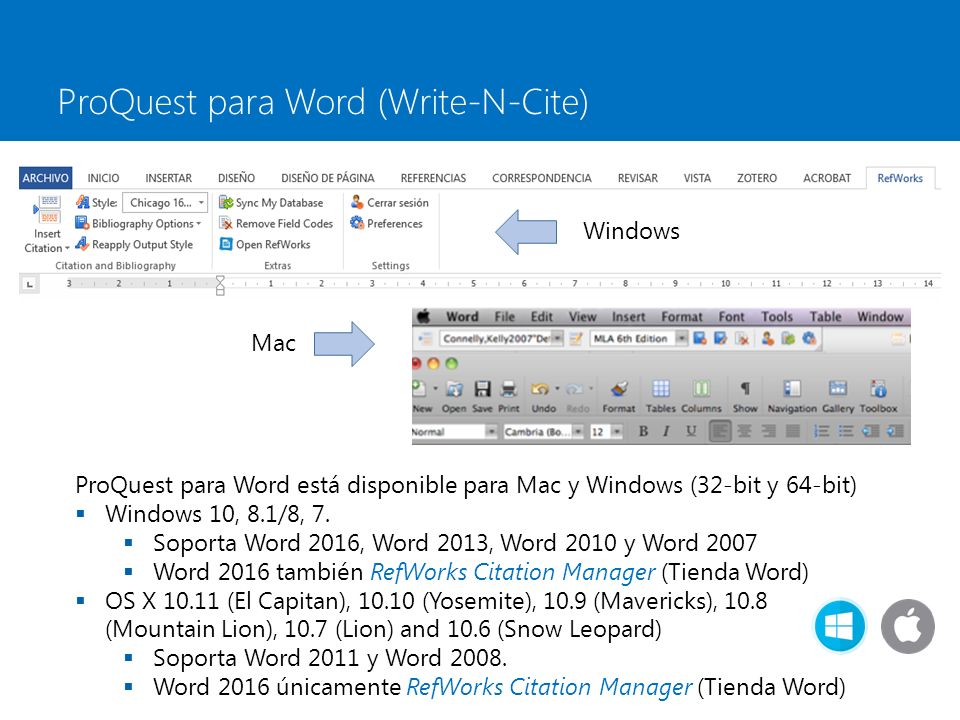The image size is (960, 720).
Task: Select align left in Mac formatting bar
Action: coord(720,432)
